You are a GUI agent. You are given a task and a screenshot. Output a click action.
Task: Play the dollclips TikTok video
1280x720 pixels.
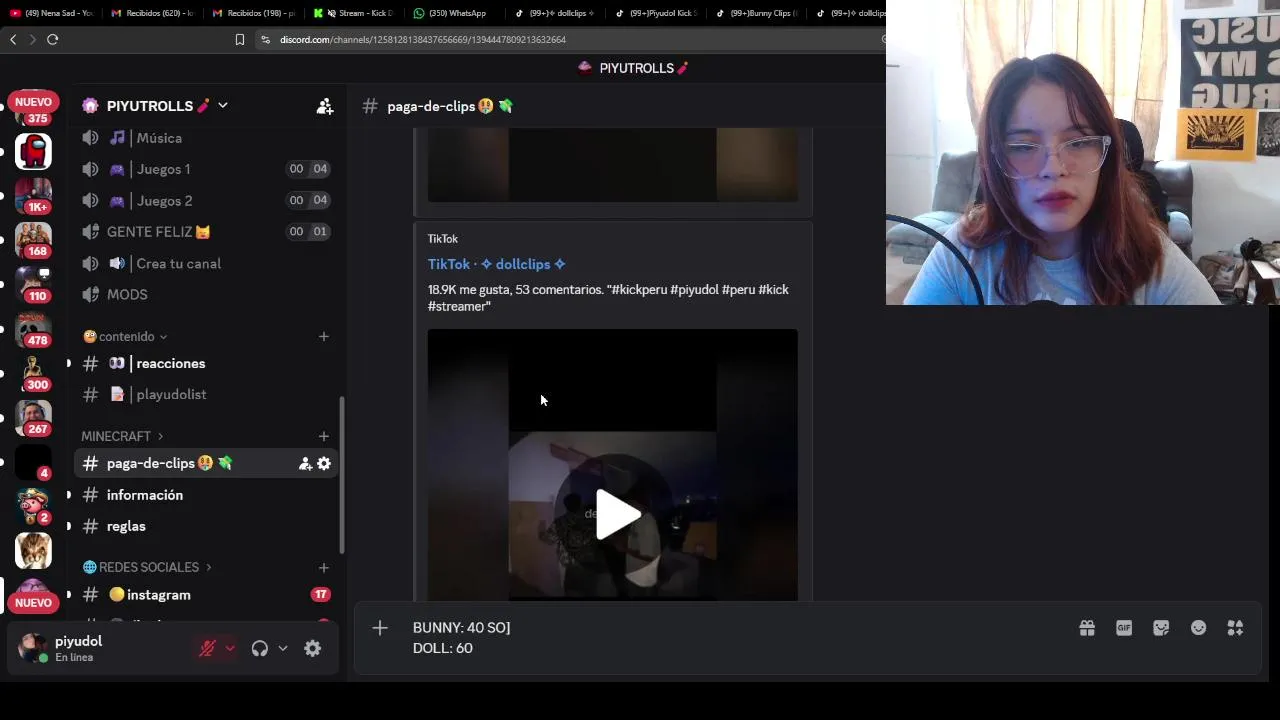[x=617, y=515]
